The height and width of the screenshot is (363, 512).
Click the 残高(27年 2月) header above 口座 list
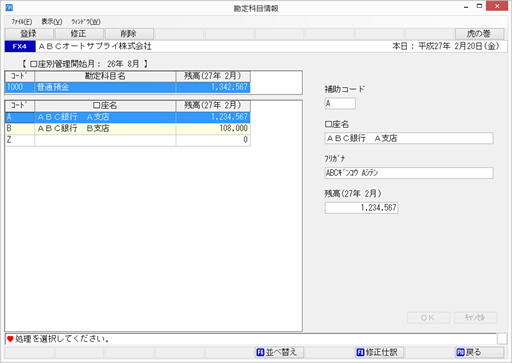point(213,106)
